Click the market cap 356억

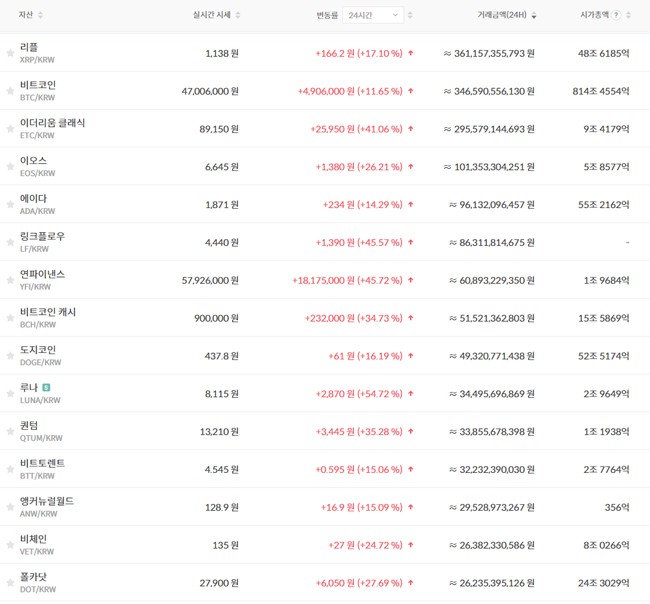pos(617,507)
